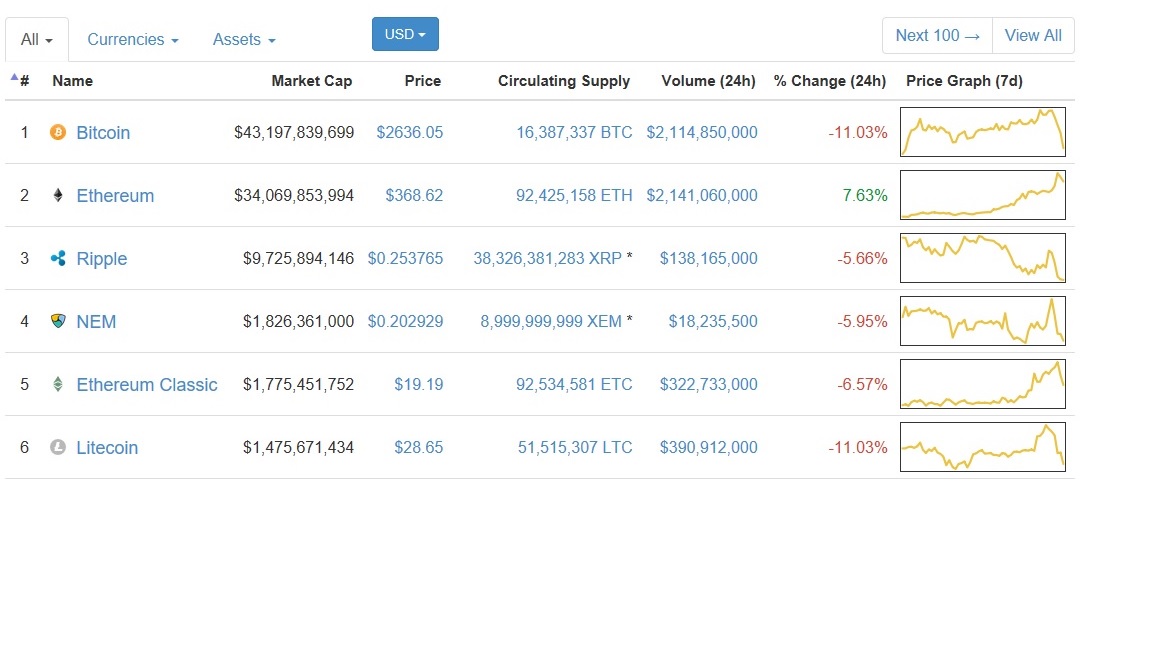Click Ethereum Classic's -6.57% change value

pos(863,384)
